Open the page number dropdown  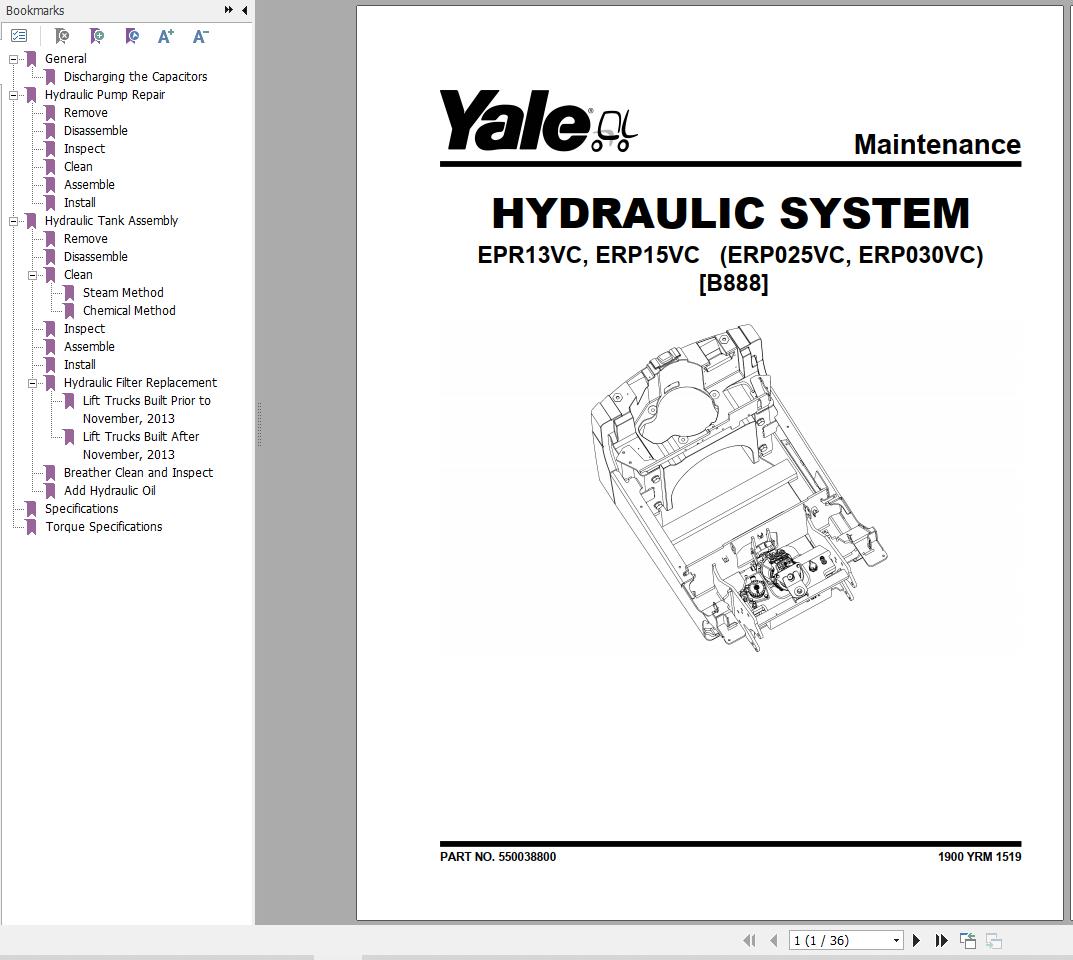point(896,940)
